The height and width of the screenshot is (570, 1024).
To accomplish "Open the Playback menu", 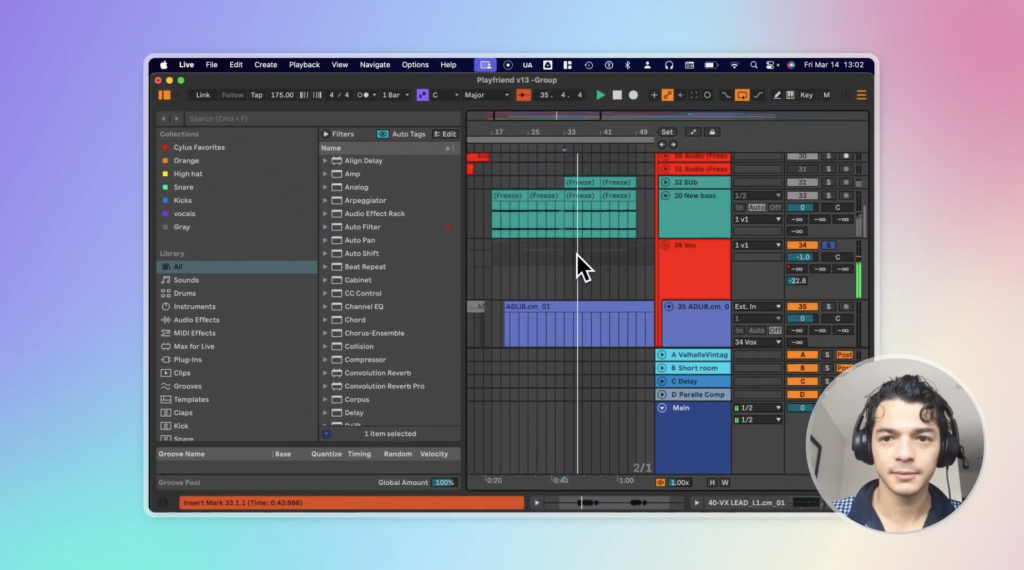I will coord(304,65).
